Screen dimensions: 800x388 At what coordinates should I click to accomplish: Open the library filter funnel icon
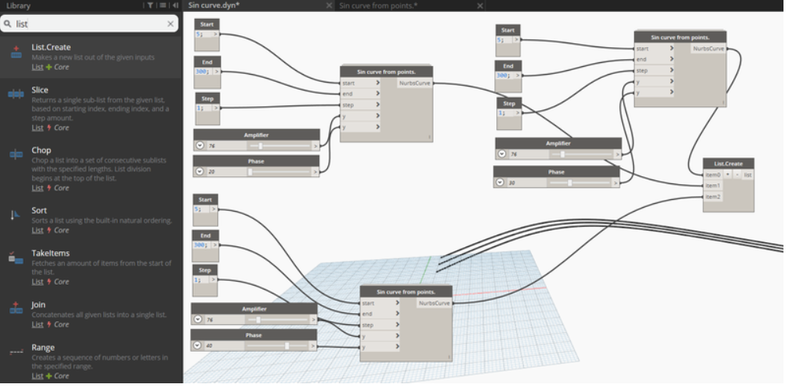(150, 5)
